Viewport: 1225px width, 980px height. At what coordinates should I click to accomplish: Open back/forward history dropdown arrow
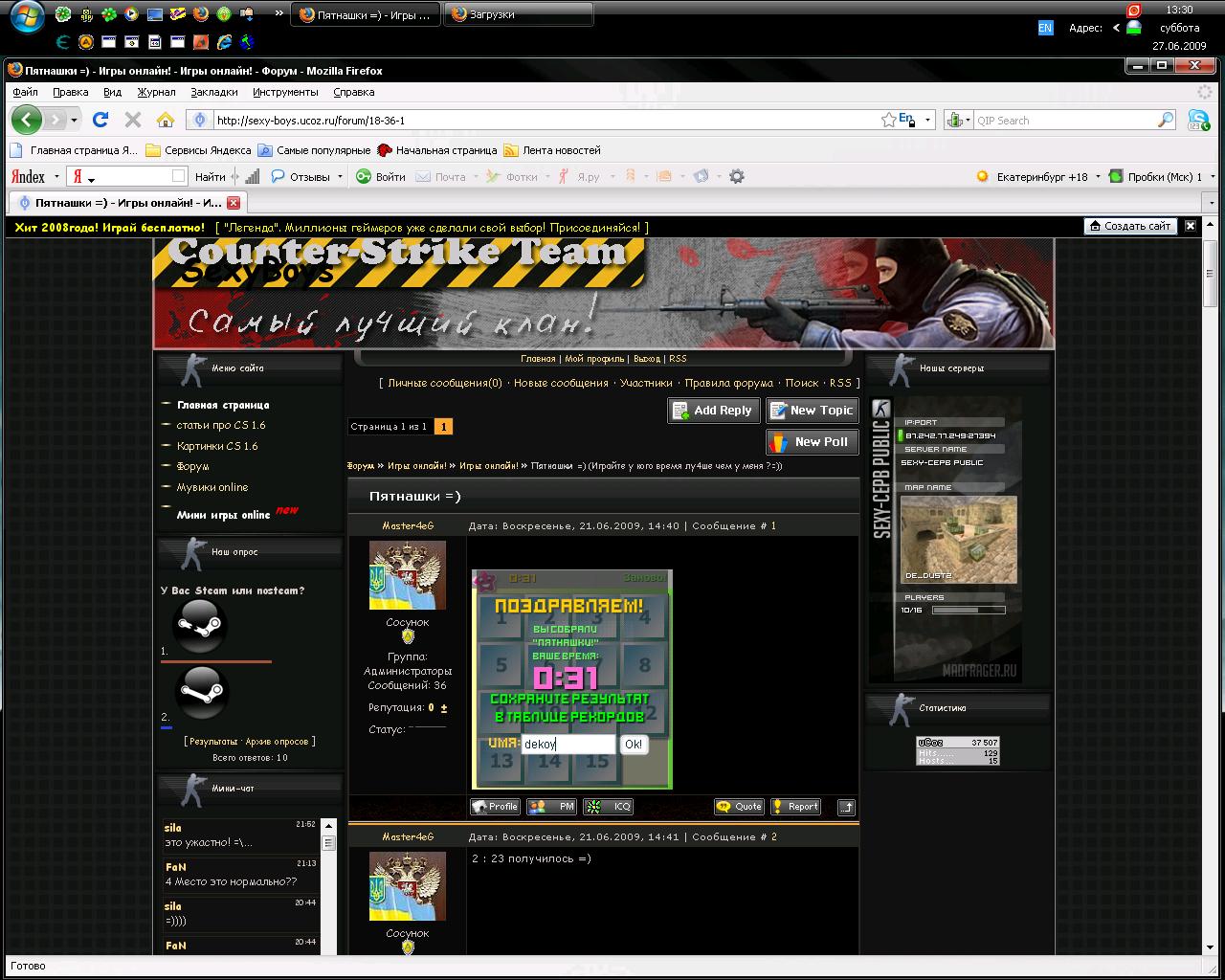(x=75, y=121)
